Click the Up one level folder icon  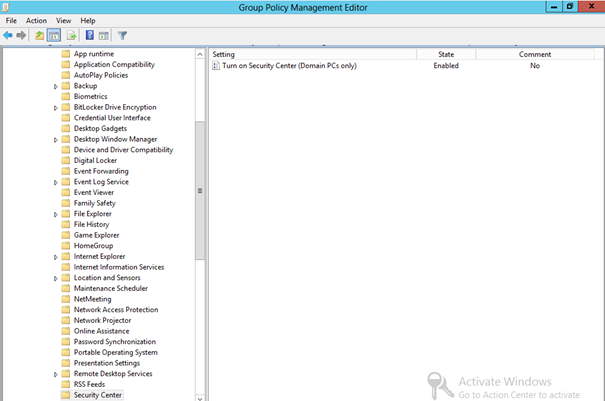[x=39, y=36]
